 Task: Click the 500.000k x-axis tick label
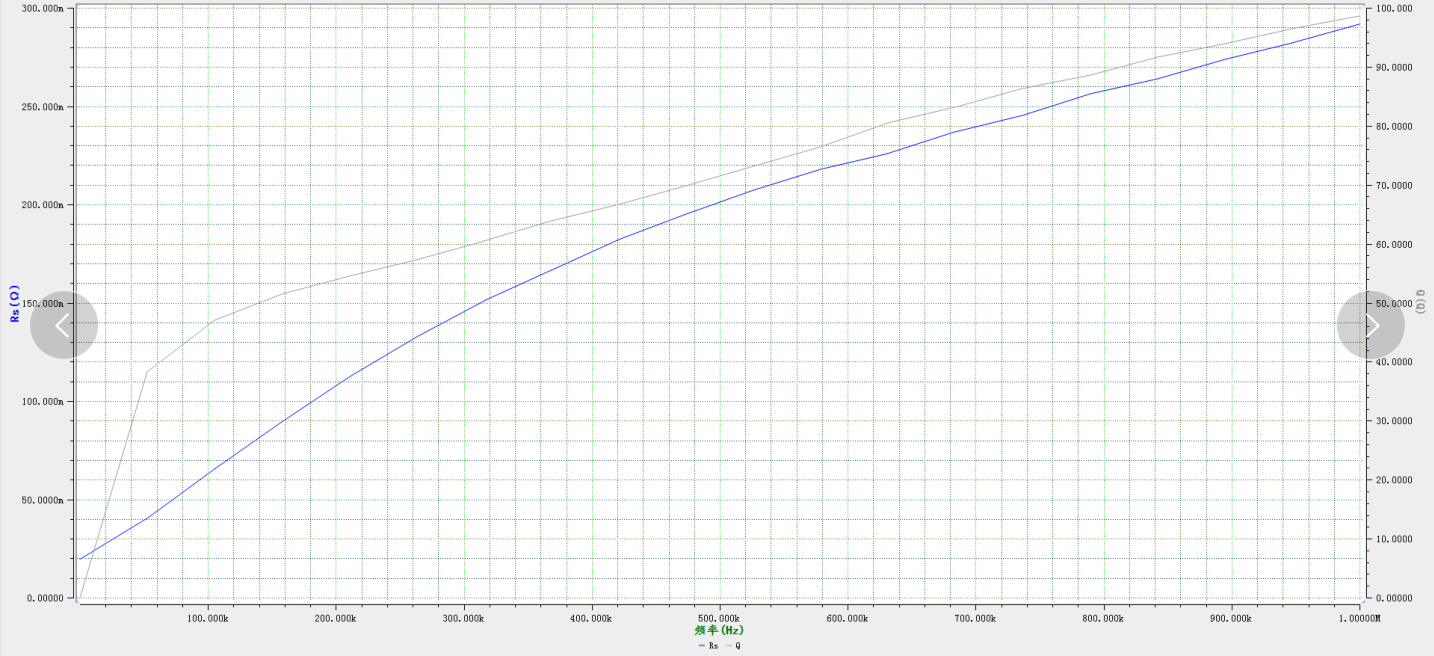719,619
